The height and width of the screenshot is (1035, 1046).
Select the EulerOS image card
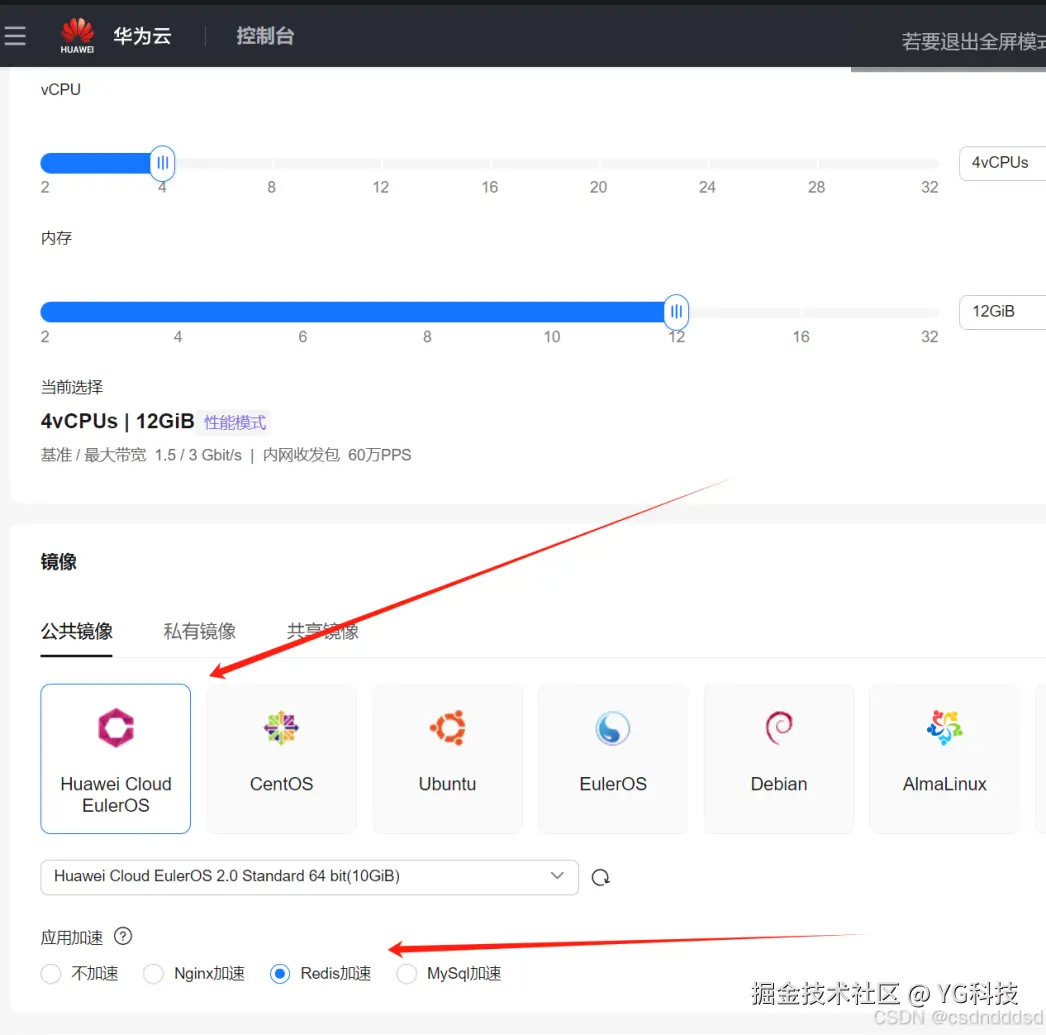point(612,758)
